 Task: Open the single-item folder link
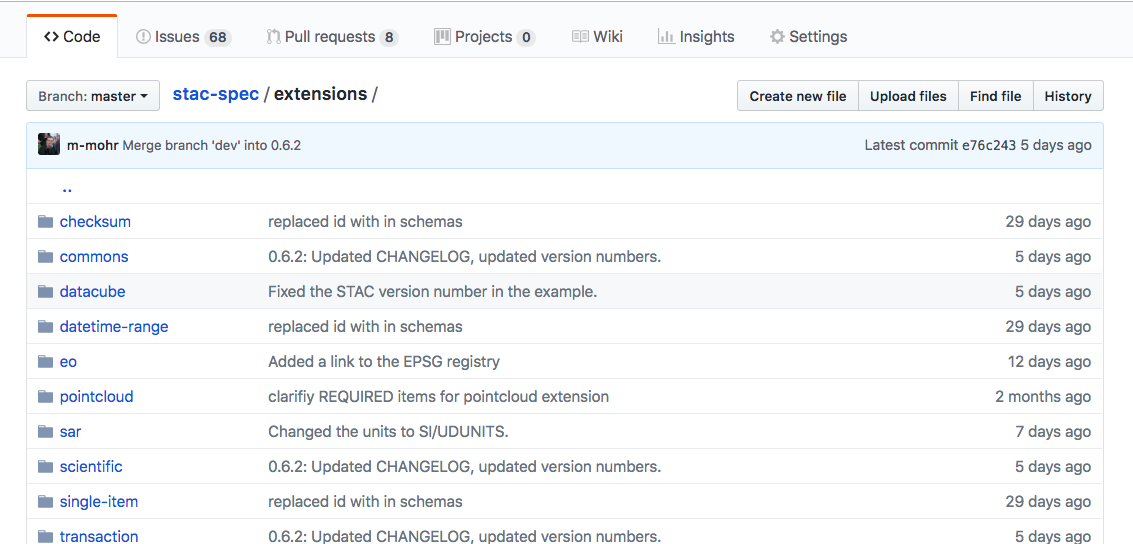tap(99, 501)
